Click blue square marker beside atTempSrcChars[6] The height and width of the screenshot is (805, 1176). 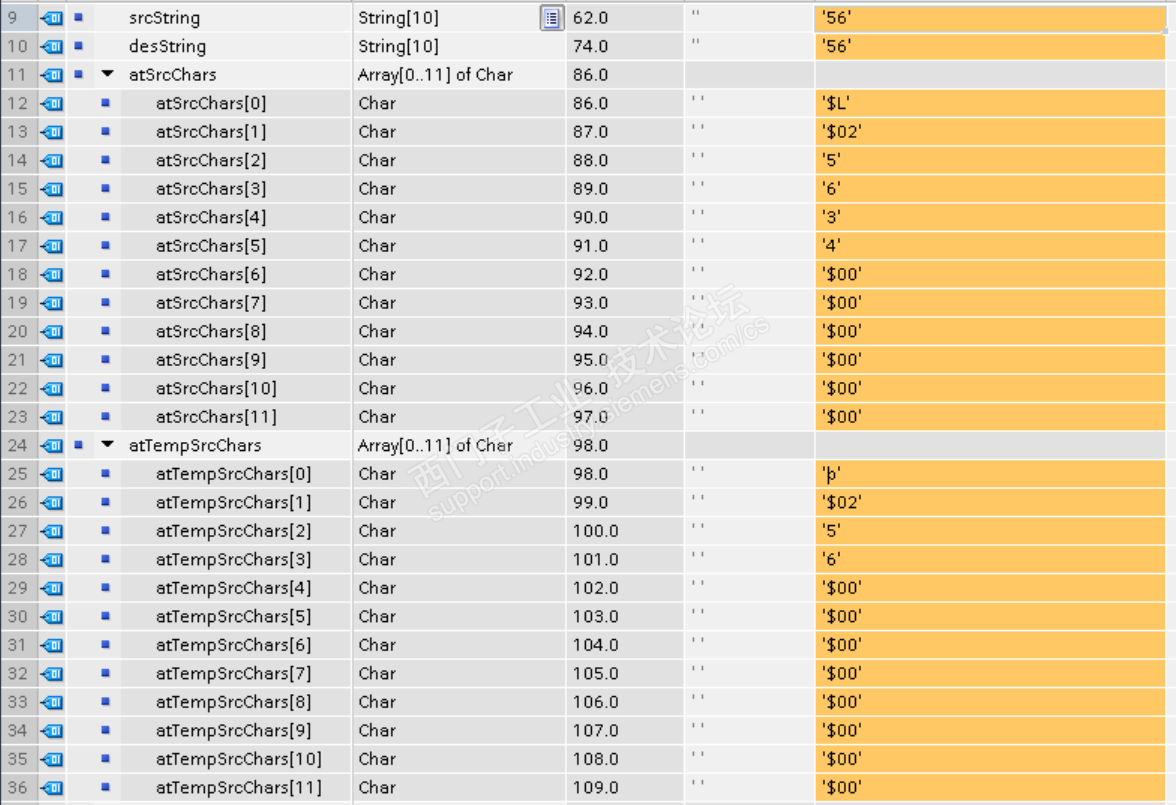[105, 644]
